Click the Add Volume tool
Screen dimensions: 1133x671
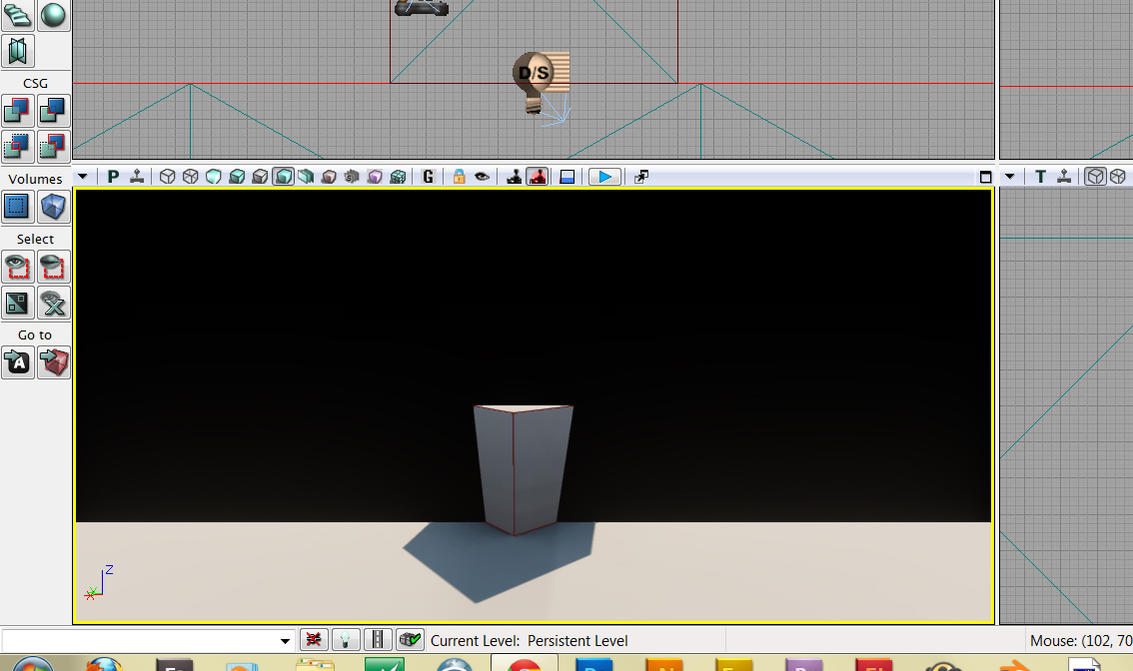[x=17, y=206]
